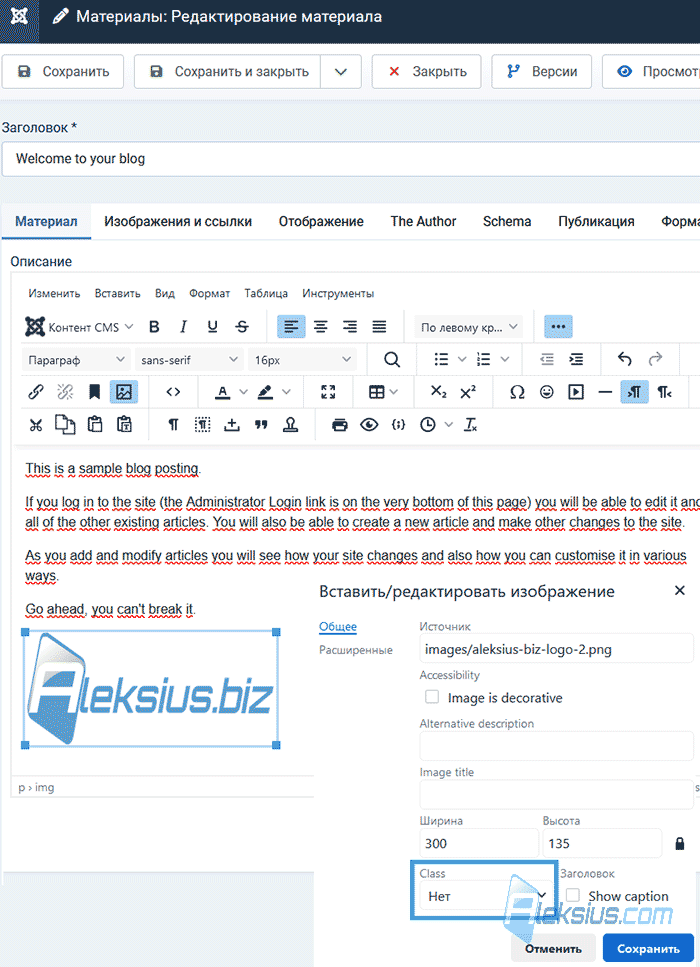Switch to Изображения и ссылки tab
The height and width of the screenshot is (967, 700).
178,221
